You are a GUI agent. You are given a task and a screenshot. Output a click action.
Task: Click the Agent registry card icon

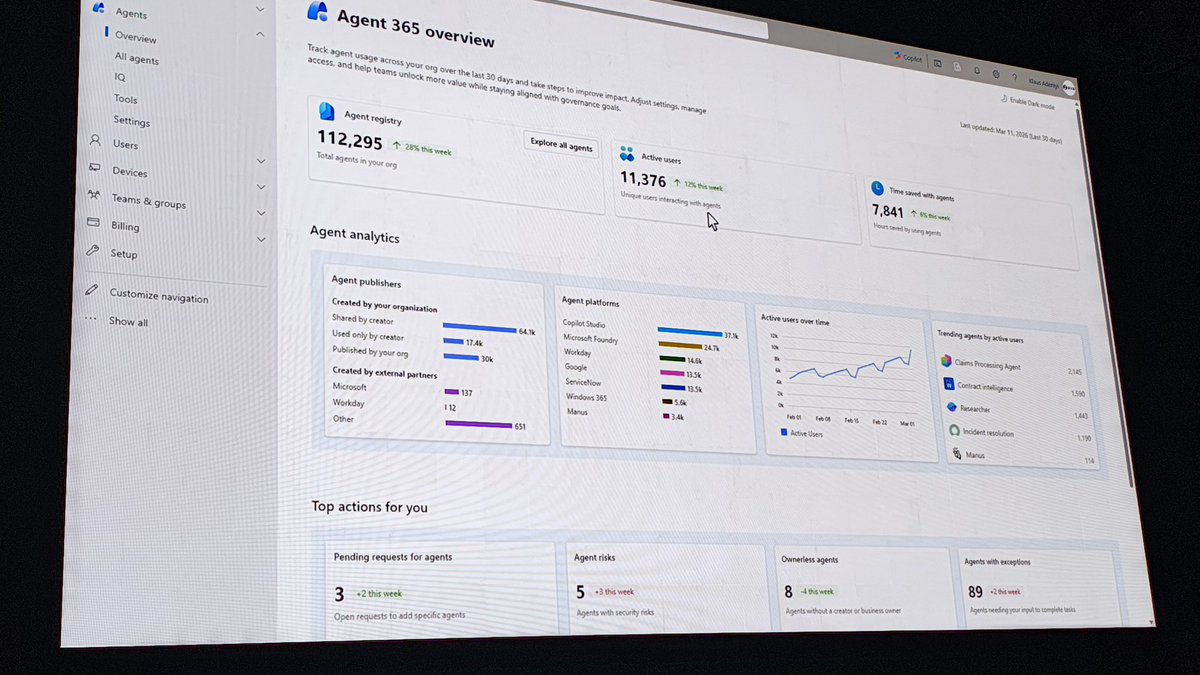(326, 111)
